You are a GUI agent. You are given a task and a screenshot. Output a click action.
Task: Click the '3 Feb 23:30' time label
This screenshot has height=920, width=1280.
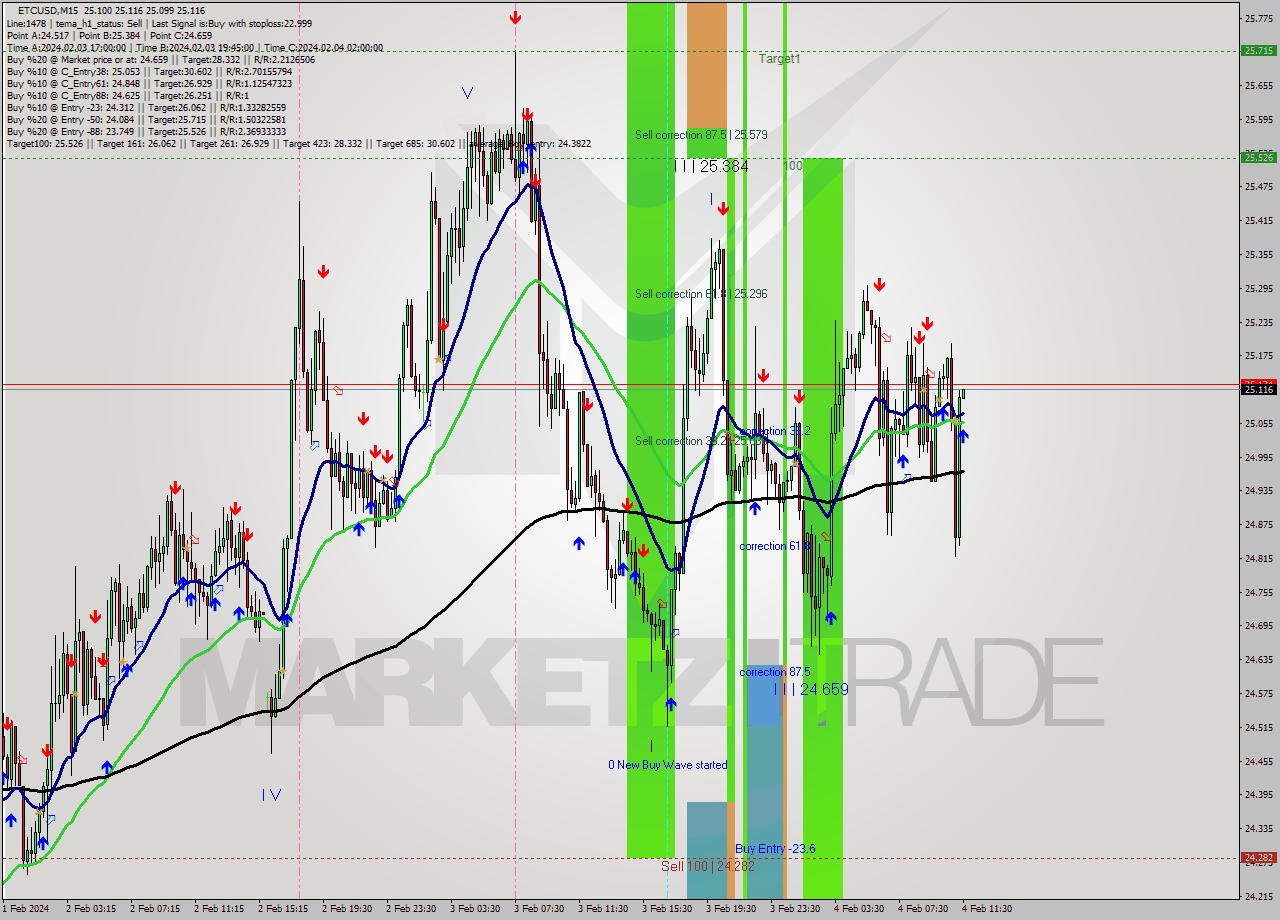pos(795,909)
